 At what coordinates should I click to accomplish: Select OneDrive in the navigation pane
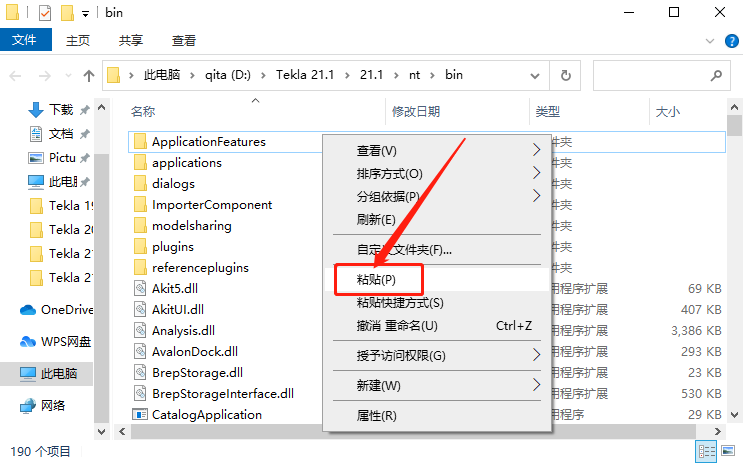tap(56, 310)
